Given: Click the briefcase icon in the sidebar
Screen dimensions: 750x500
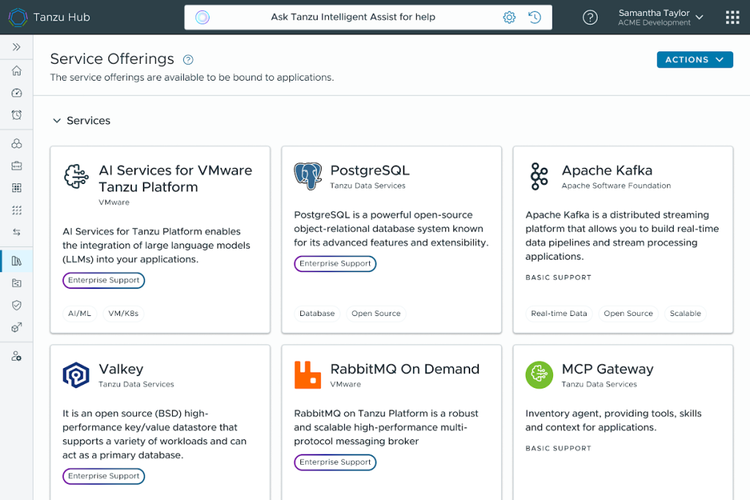Looking at the screenshot, I should [x=16, y=165].
